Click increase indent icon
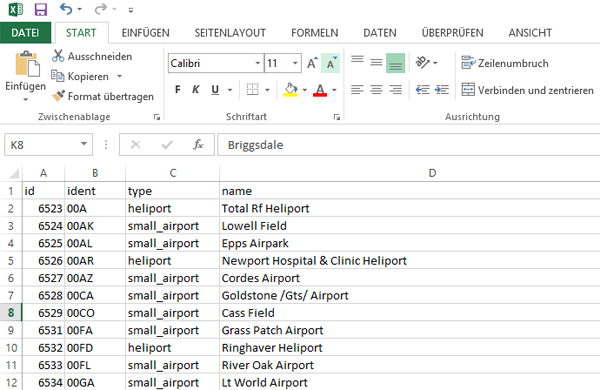This screenshot has height=390, width=600. (442, 90)
